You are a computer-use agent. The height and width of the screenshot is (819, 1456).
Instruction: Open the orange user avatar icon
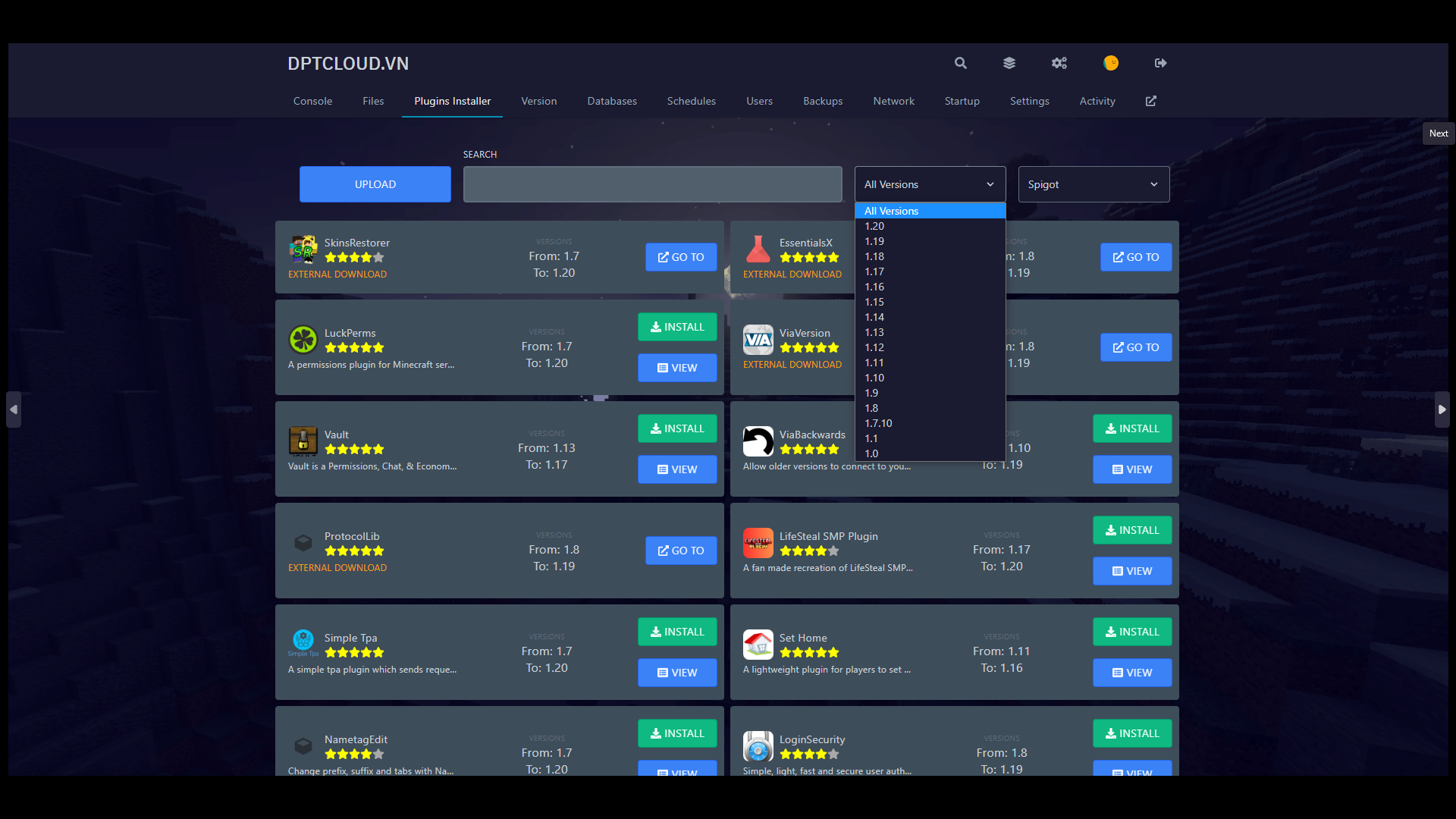pos(1110,63)
